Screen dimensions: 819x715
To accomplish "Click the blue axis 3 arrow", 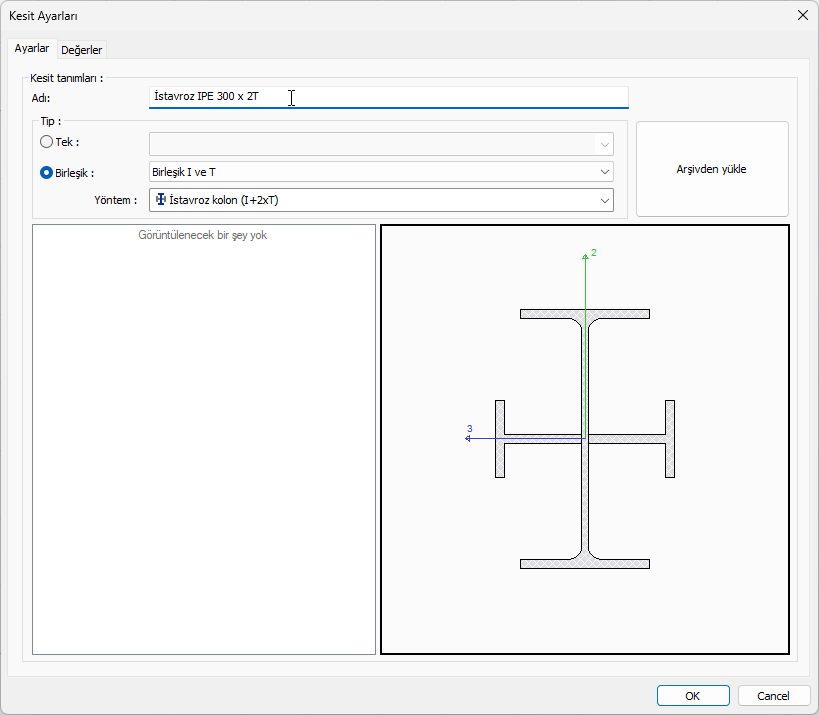I will click(x=469, y=438).
